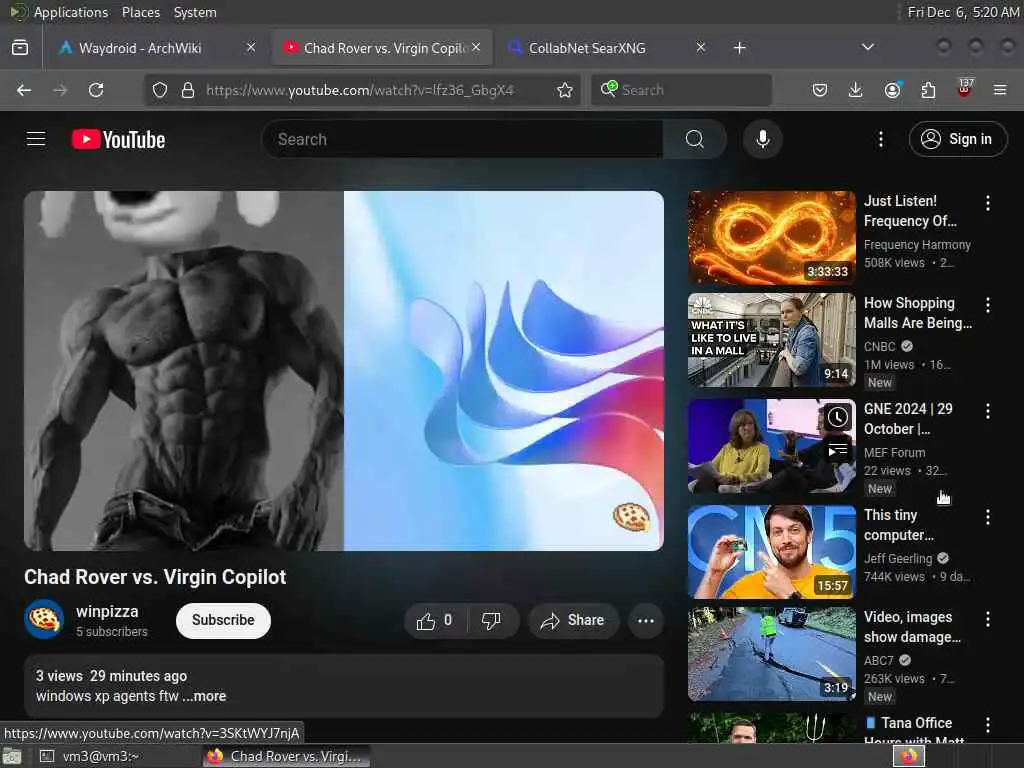This screenshot has height=768, width=1024.
Task: Go back with the browser back arrow
Action: [x=24, y=90]
